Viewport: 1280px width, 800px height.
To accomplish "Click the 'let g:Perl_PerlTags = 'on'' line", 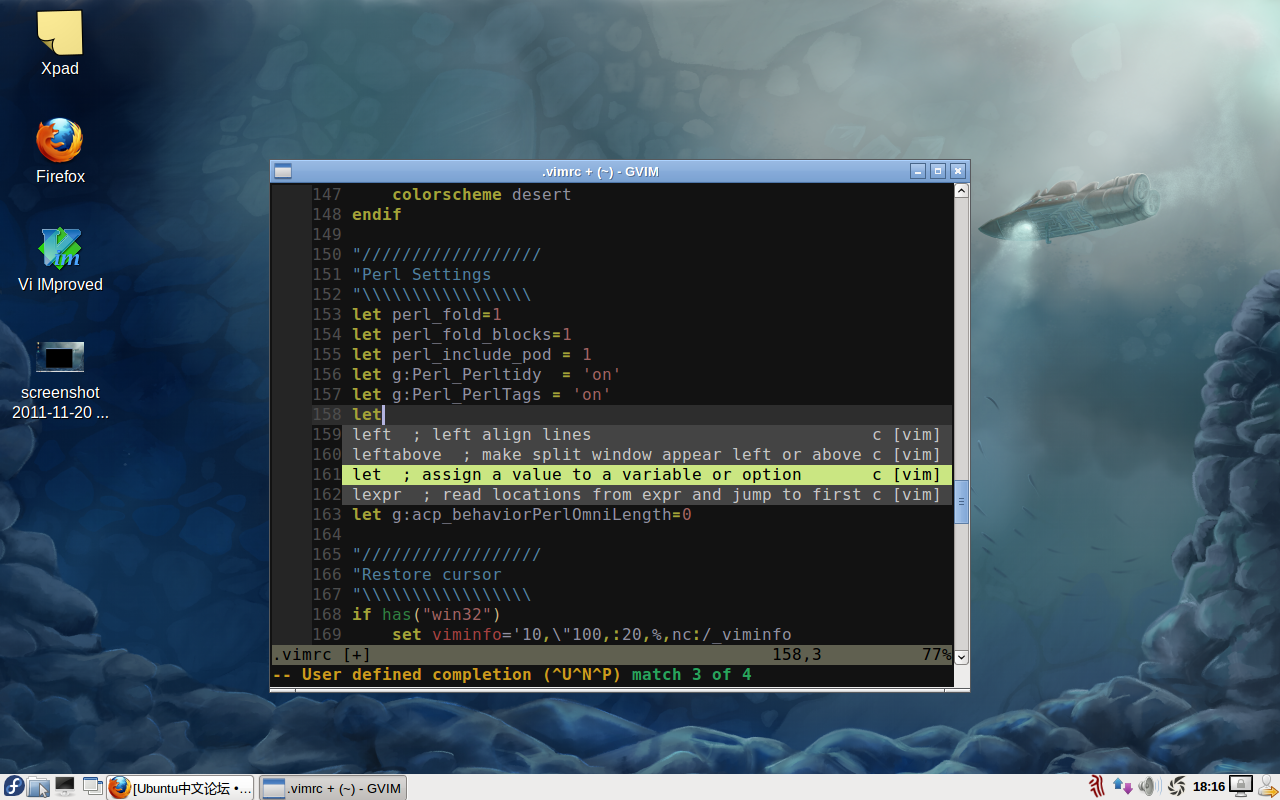I will point(482,394).
